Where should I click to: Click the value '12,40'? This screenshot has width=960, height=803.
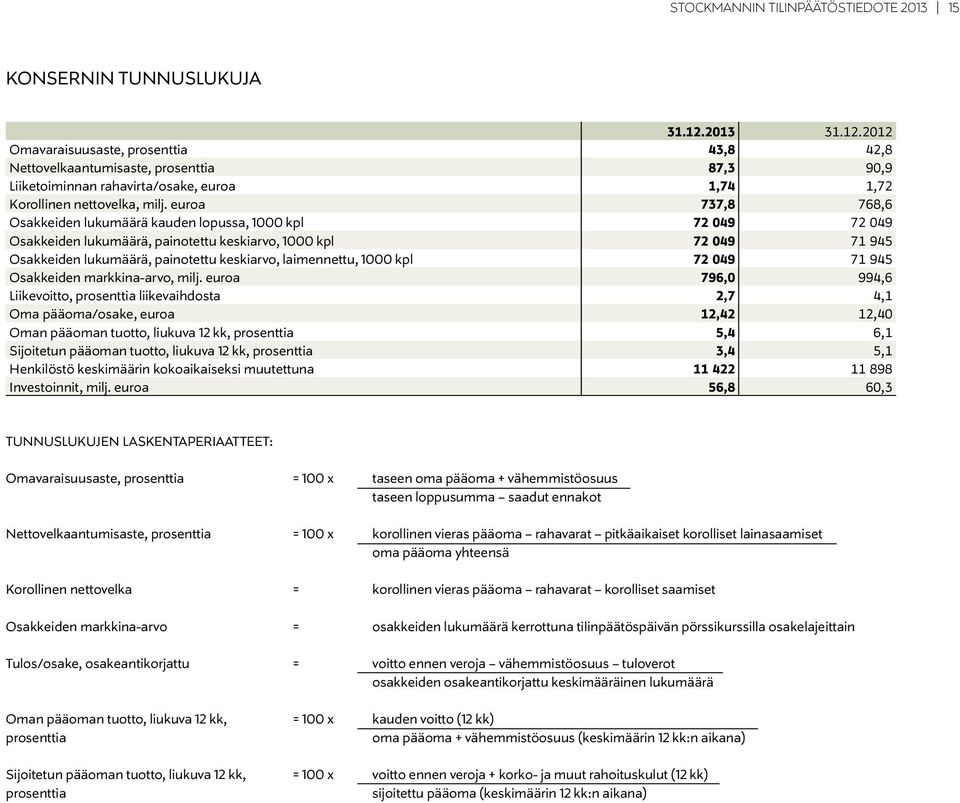tap(875, 315)
